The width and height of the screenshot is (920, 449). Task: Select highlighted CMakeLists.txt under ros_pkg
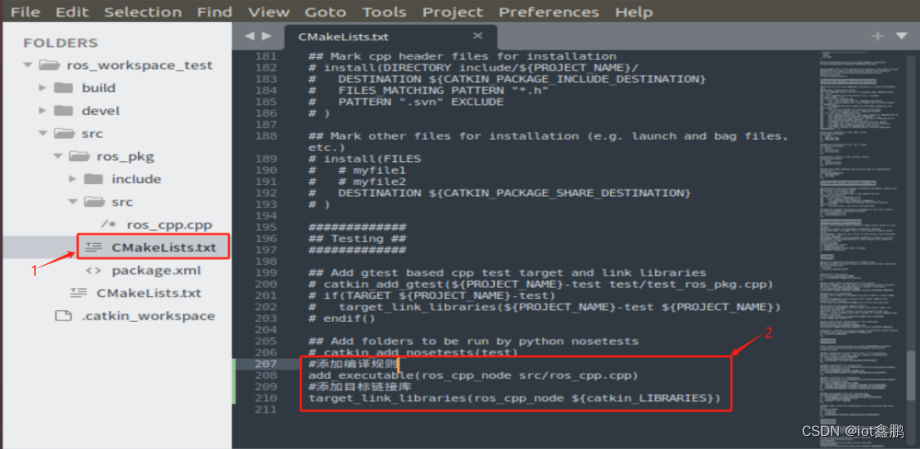tap(164, 248)
